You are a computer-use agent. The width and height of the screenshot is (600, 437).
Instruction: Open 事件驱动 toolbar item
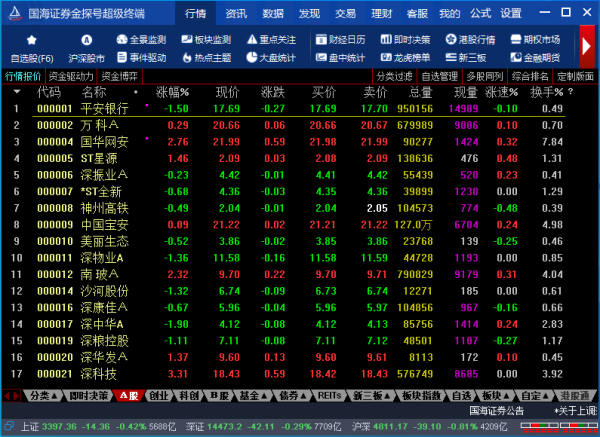pyautogui.click(x=141, y=58)
